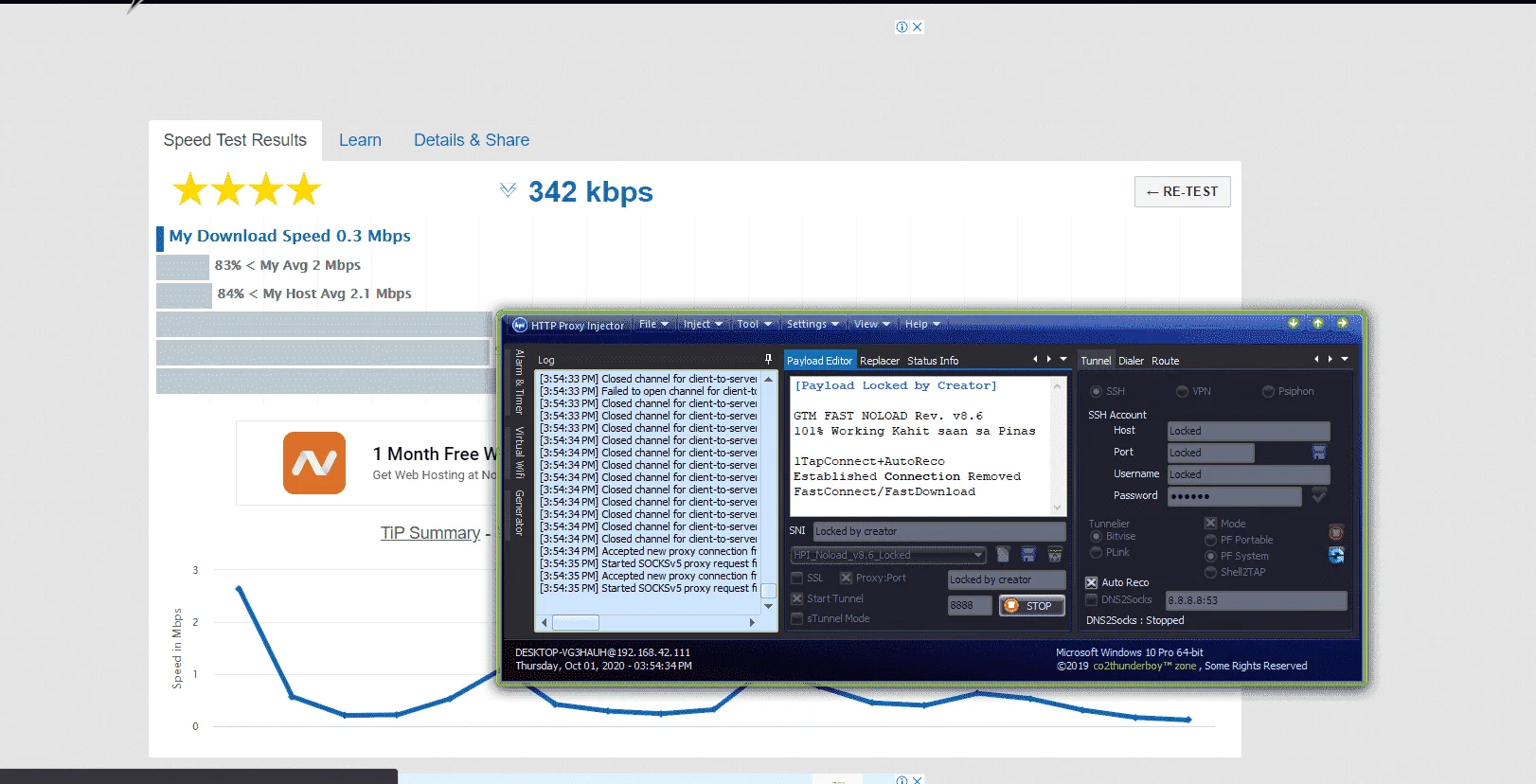Expand the HPI_Noload_v8.6_Locked config dropdown
The image size is (1536, 784).
coord(978,555)
